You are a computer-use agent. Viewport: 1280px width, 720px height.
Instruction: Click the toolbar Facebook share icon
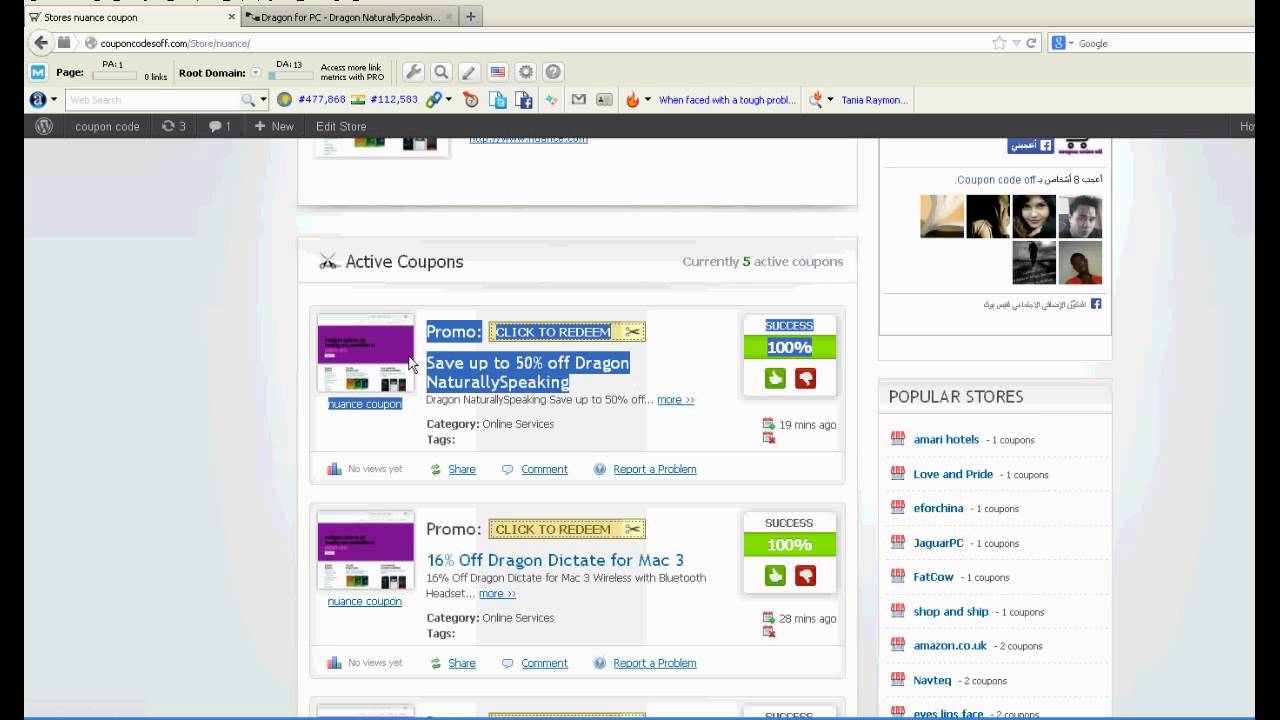point(523,100)
